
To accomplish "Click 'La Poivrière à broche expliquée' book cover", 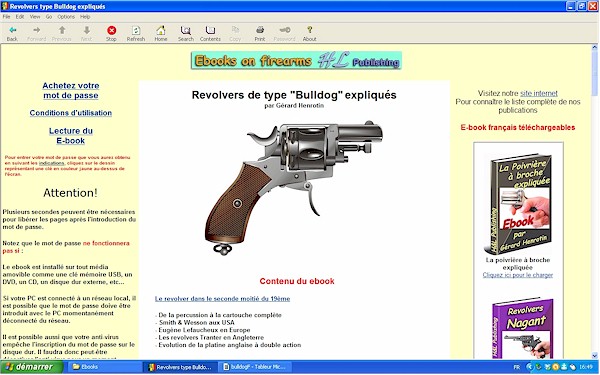I will click(x=518, y=204).
